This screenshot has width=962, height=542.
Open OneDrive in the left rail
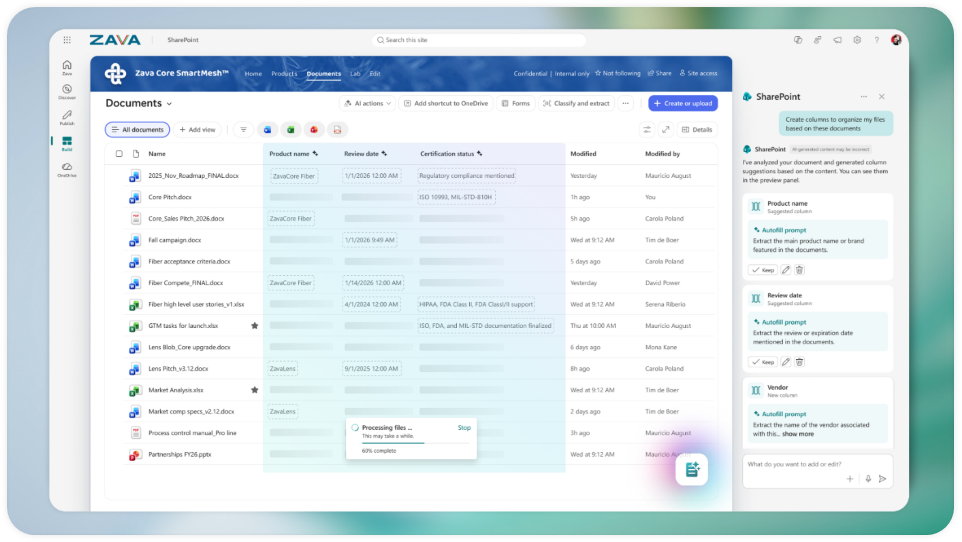67,169
